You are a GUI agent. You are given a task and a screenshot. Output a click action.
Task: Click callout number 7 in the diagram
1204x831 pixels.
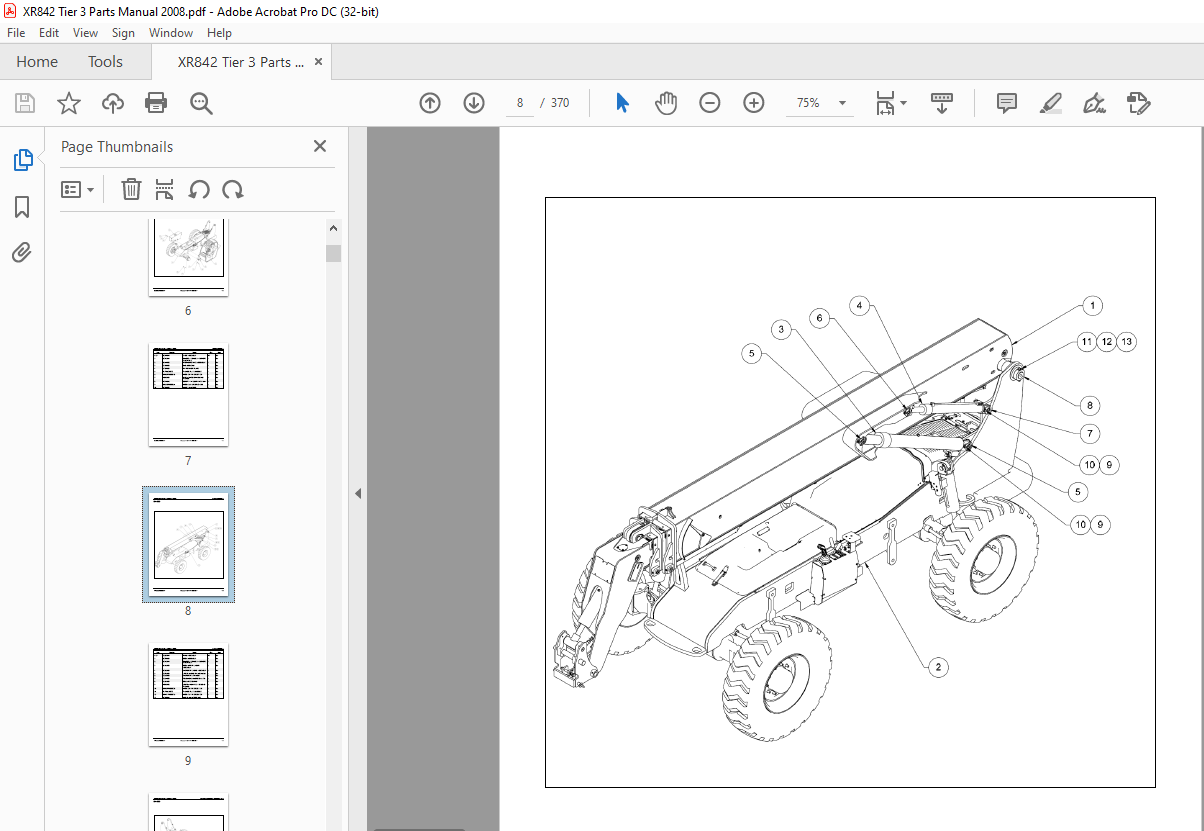1089,434
